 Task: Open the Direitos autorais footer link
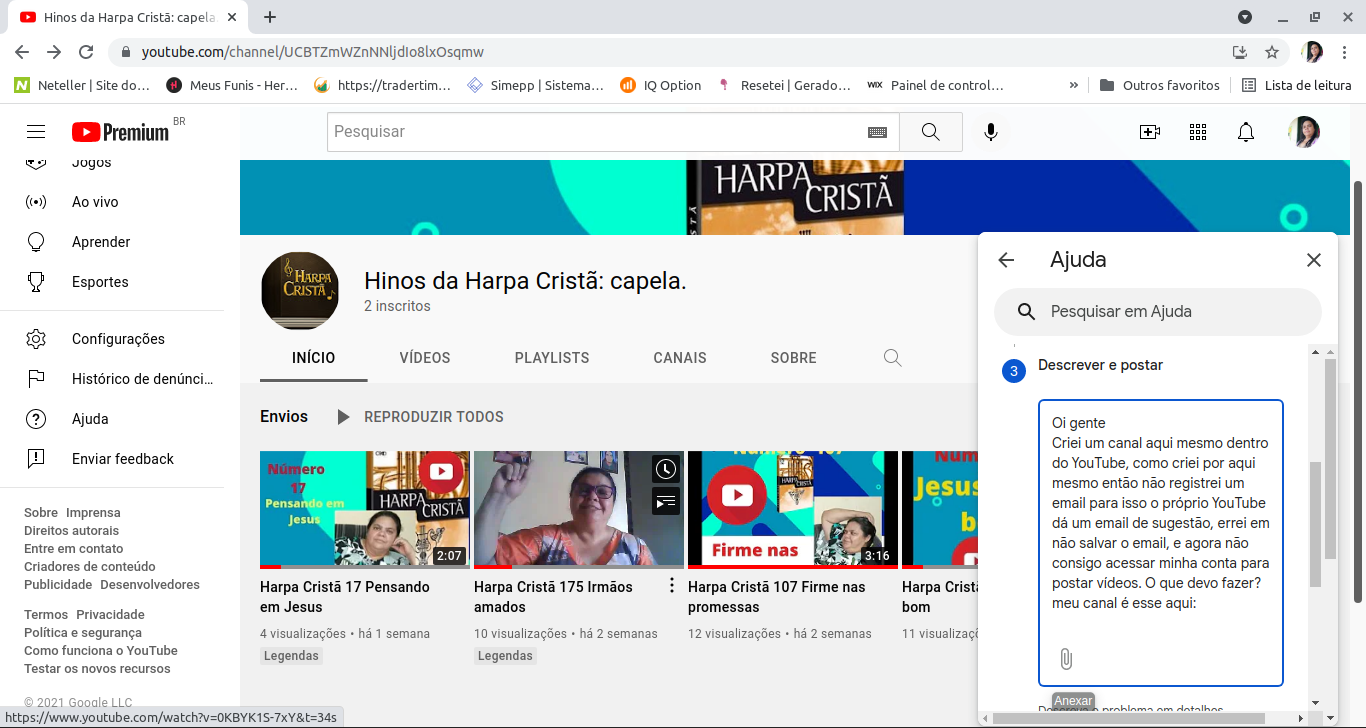point(71,531)
